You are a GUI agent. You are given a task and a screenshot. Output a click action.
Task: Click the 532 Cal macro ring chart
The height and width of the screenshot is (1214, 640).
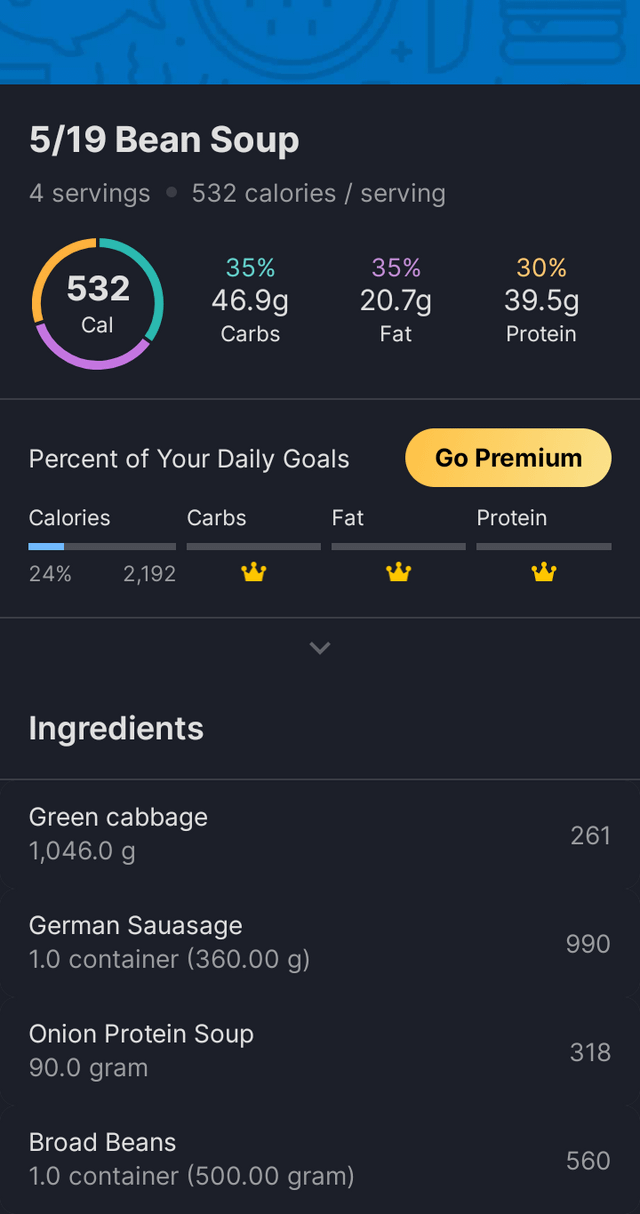click(97, 304)
